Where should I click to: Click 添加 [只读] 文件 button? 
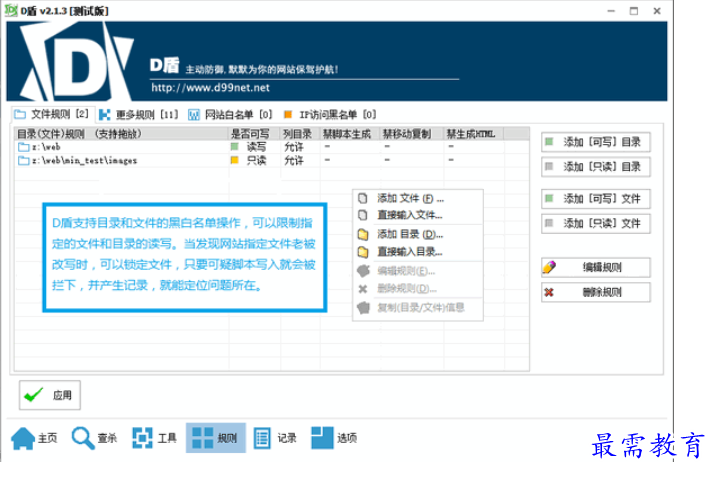[x=596, y=223]
